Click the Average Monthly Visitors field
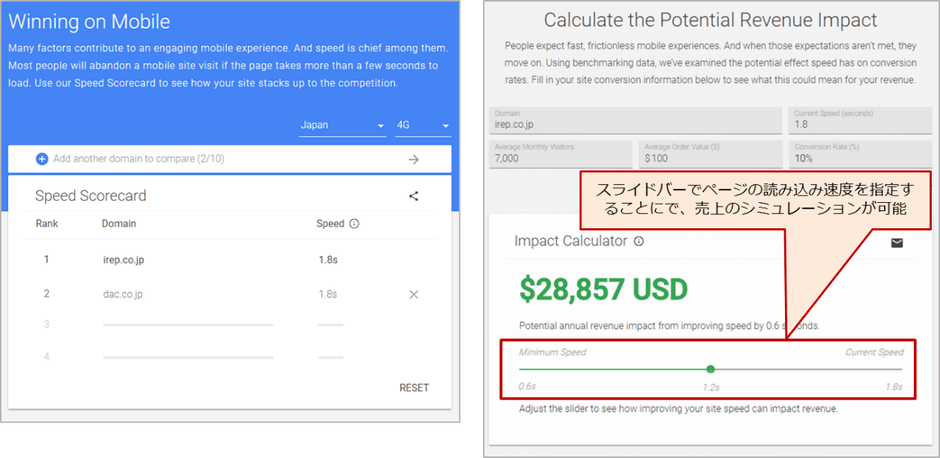Image resolution: width=940 pixels, height=458 pixels. tap(561, 154)
